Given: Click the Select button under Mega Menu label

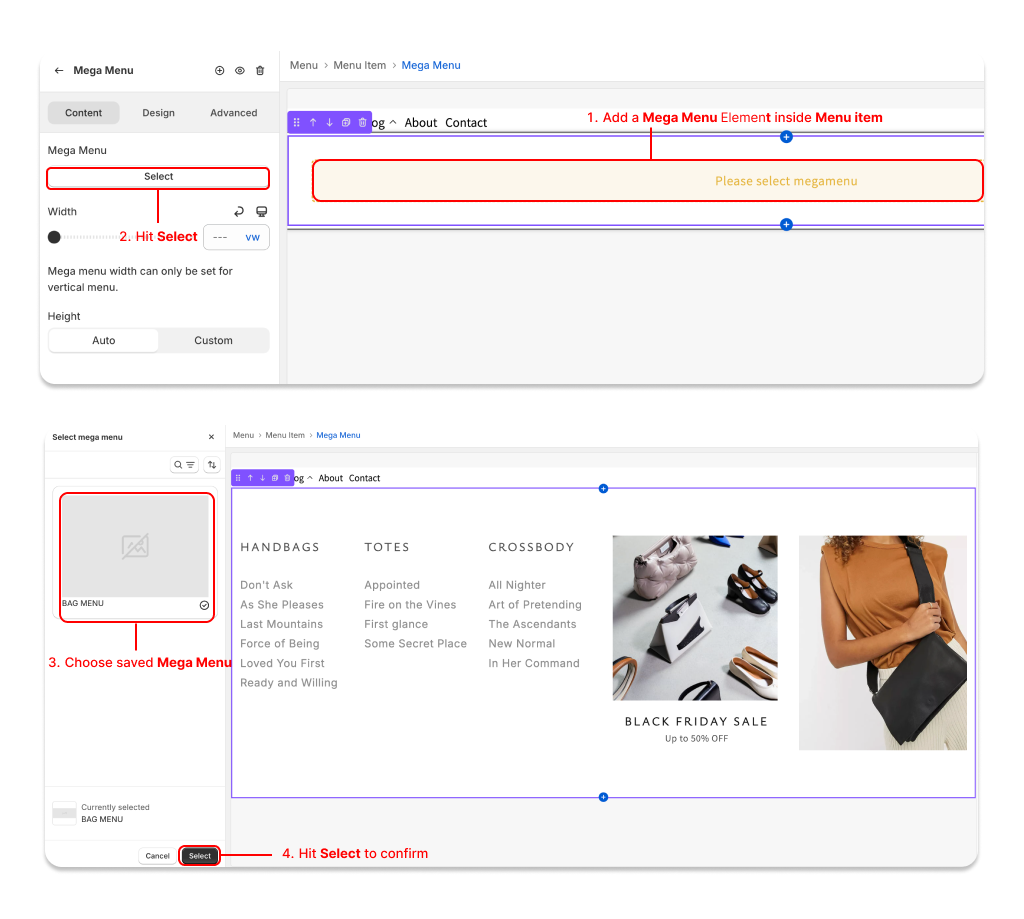Looking at the screenshot, I should pyautogui.click(x=158, y=177).
